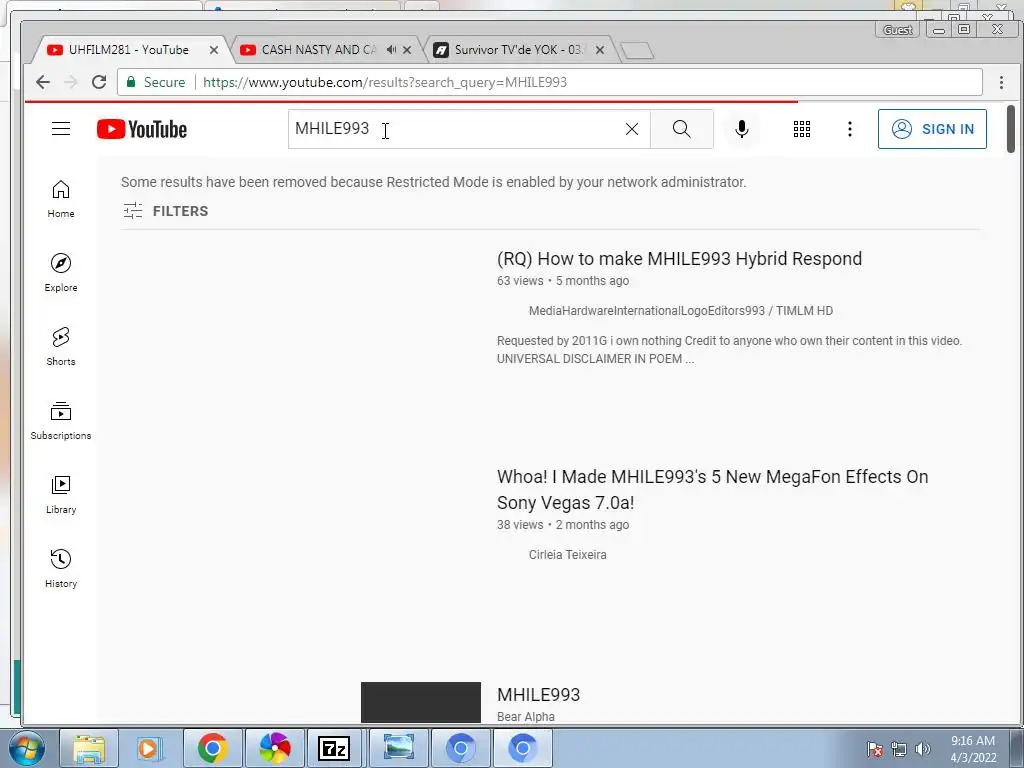The image size is (1024, 768).
Task: Click the "Requested by 2011G" description text
Action: tap(729, 349)
